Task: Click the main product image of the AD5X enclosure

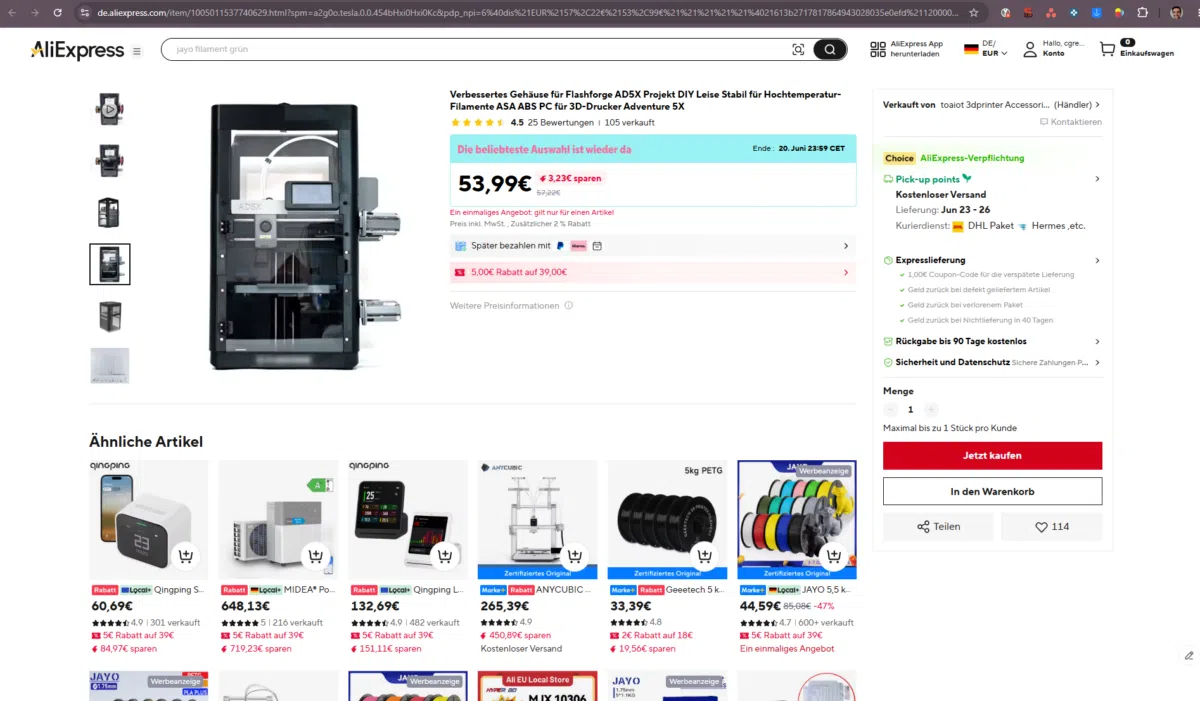Action: click(306, 237)
